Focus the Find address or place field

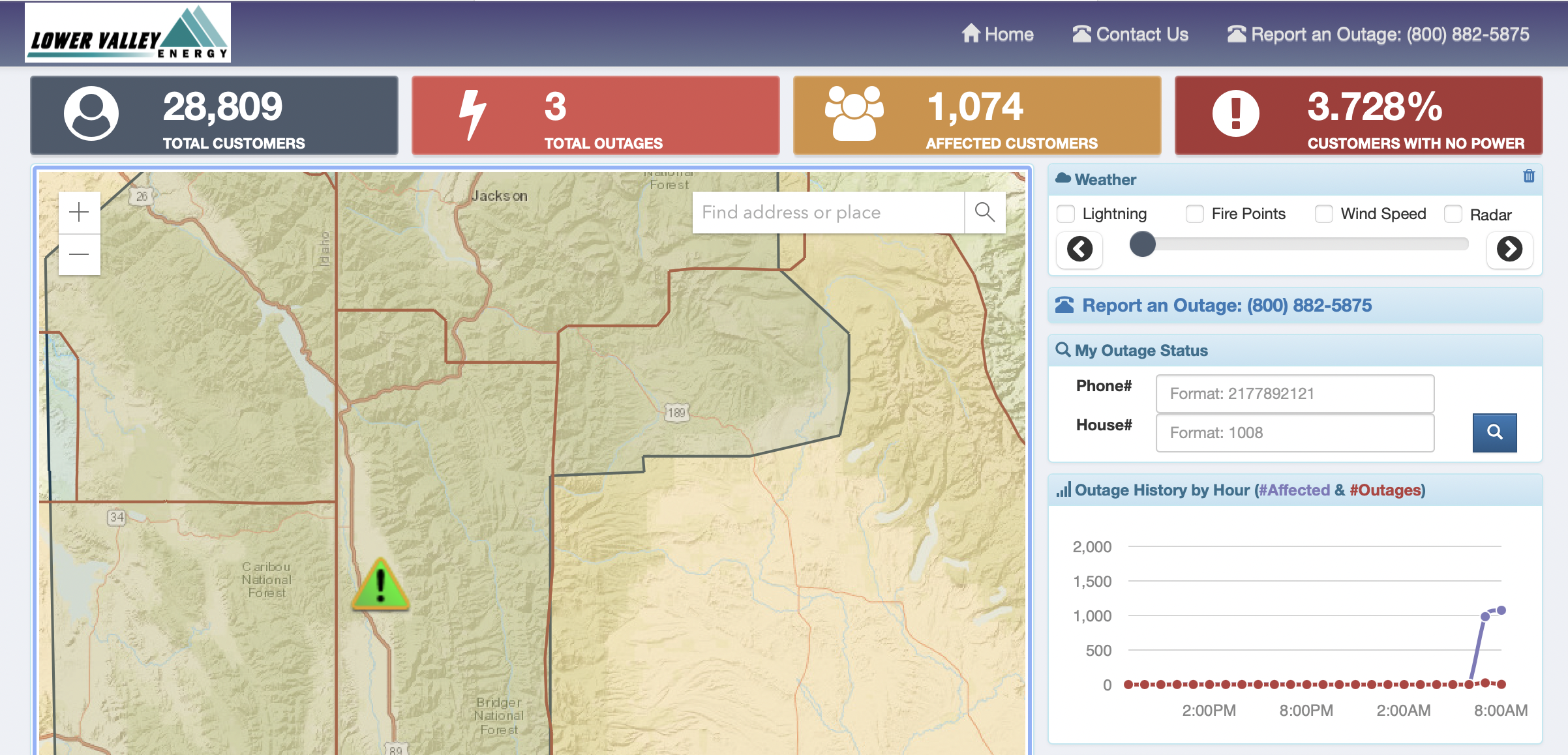point(827,212)
